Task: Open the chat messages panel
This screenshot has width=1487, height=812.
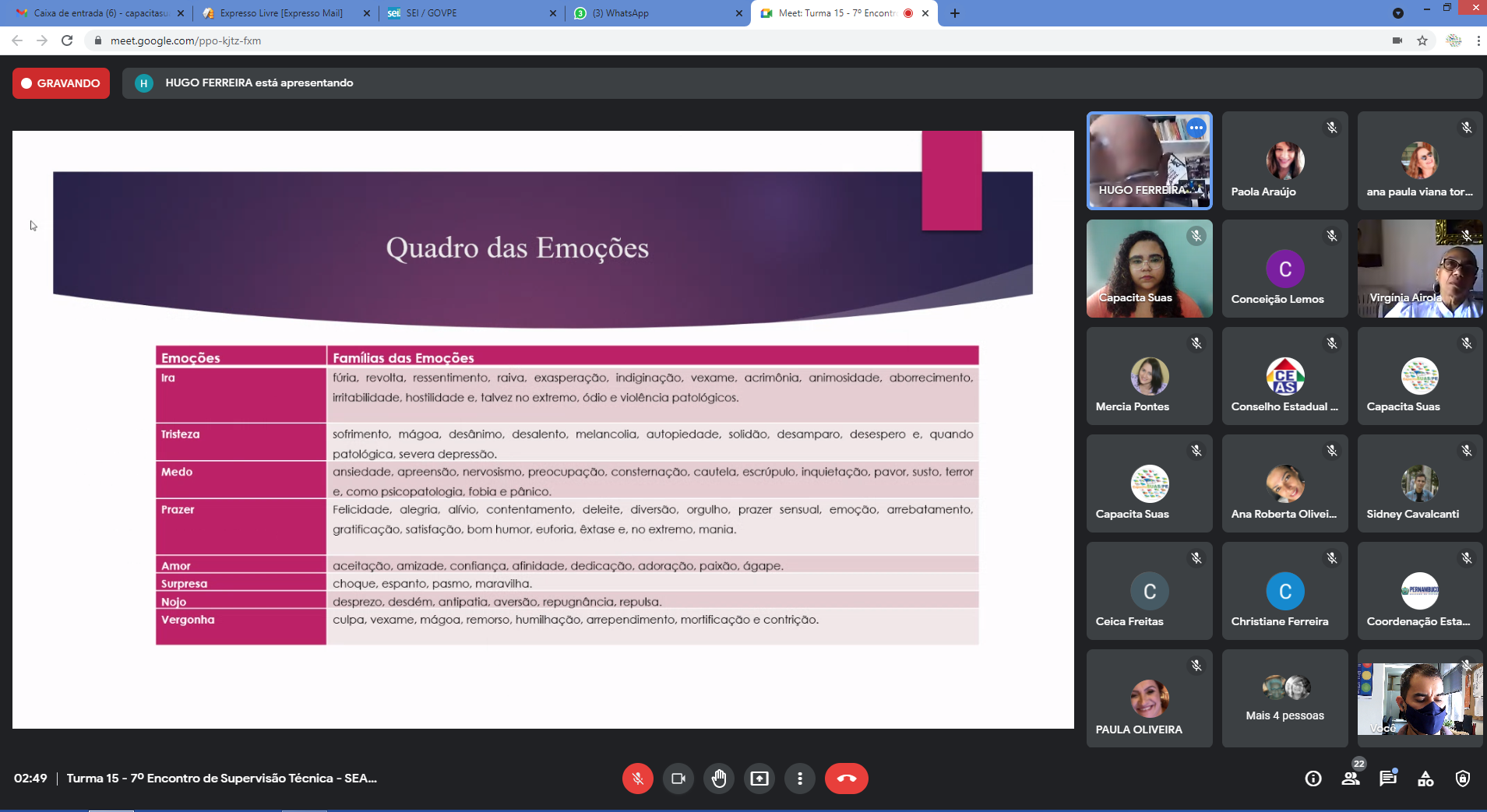Action: [1388, 779]
